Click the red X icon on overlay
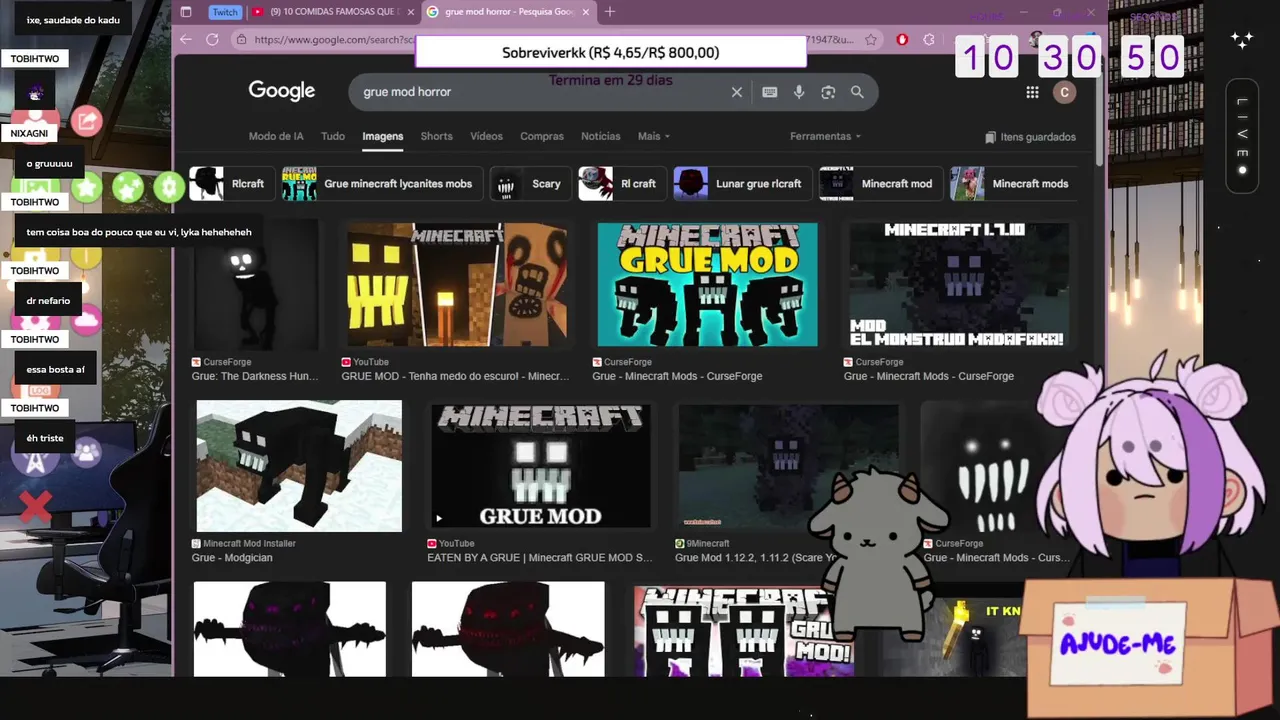 pyautogui.click(x=35, y=507)
